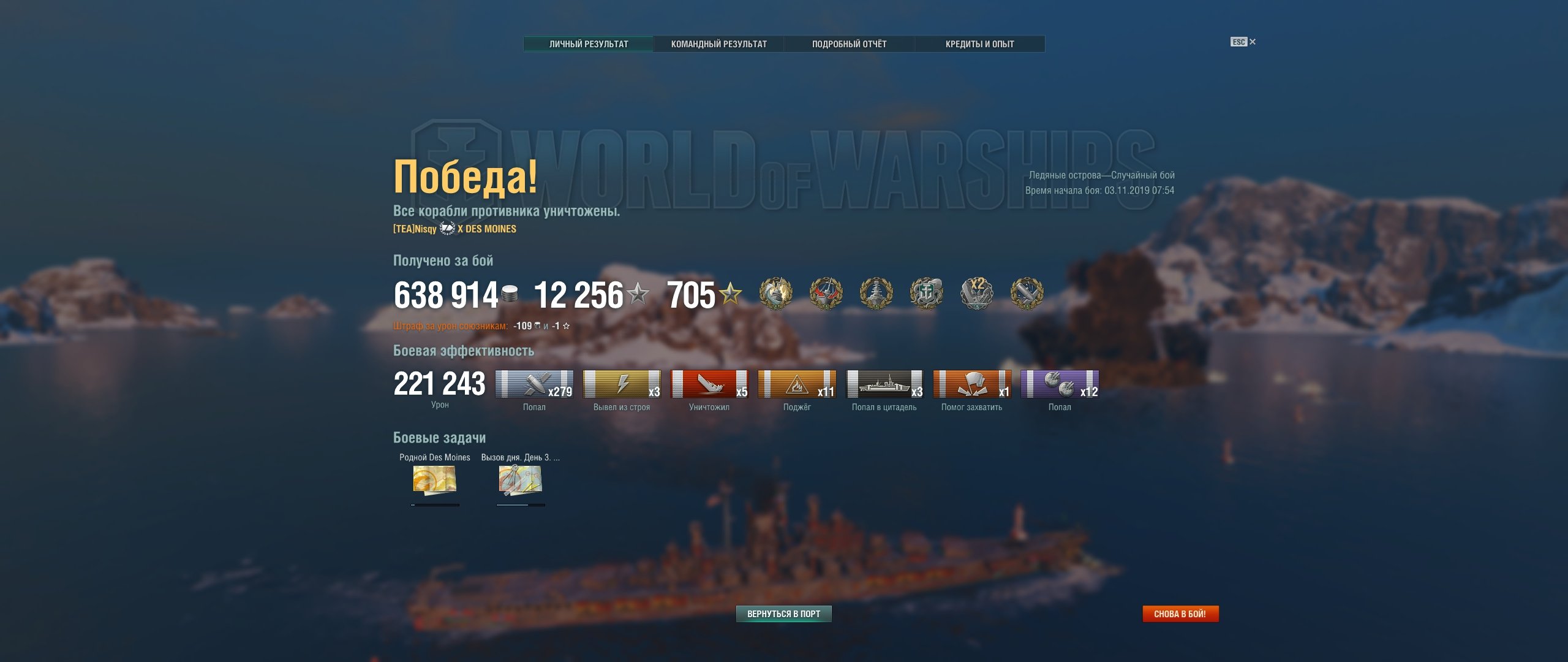Image resolution: width=1568 pixels, height=662 pixels.
Task: Click the first achievement medal icon
Action: (775, 293)
